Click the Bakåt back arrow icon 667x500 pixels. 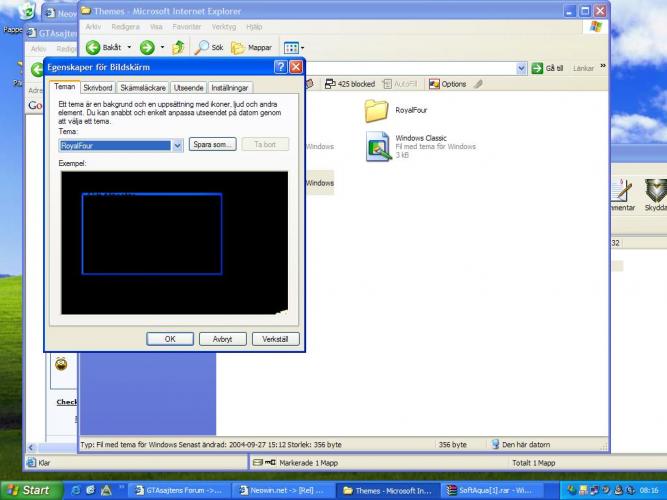93,47
